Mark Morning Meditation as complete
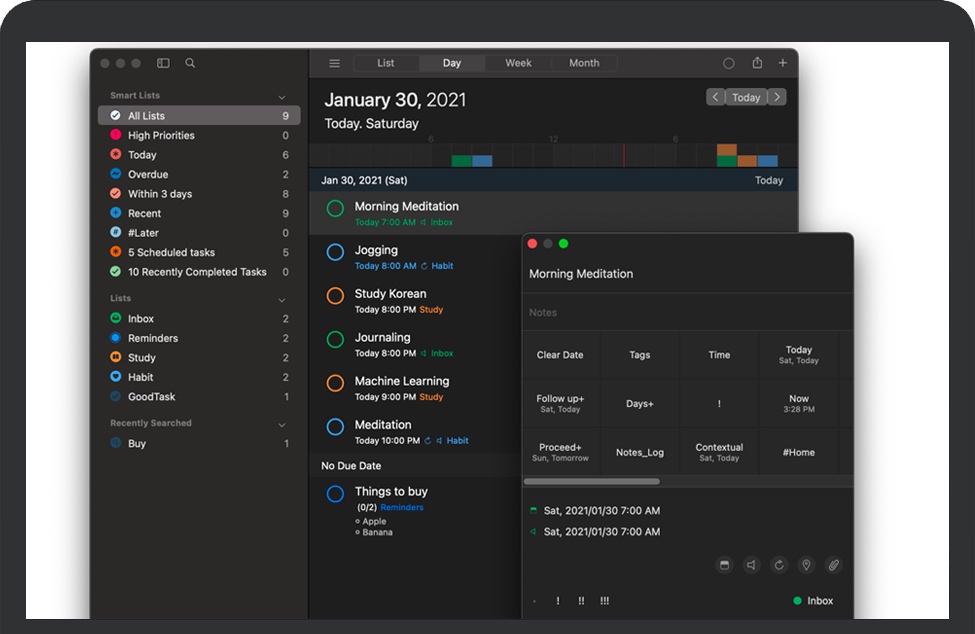Screen dimensions: 975x634 336,208
